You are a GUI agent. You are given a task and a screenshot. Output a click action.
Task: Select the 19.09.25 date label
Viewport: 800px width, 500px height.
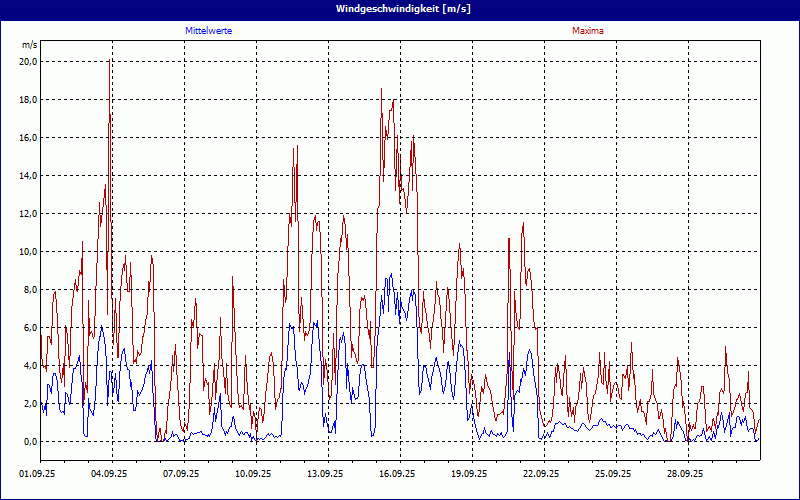pos(469,474)
